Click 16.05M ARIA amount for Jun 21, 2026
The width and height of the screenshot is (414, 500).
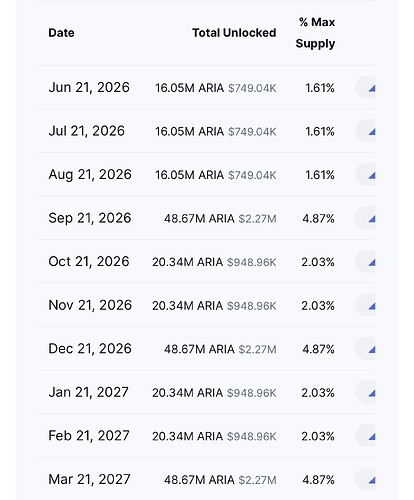[x=189, y=88]
